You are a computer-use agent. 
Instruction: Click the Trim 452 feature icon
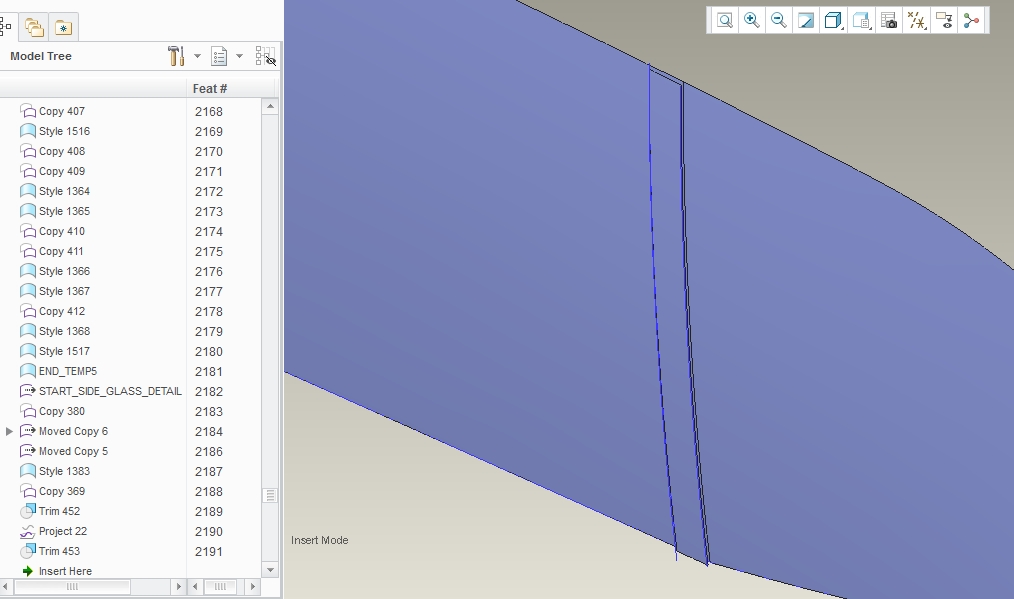(28, 511)
